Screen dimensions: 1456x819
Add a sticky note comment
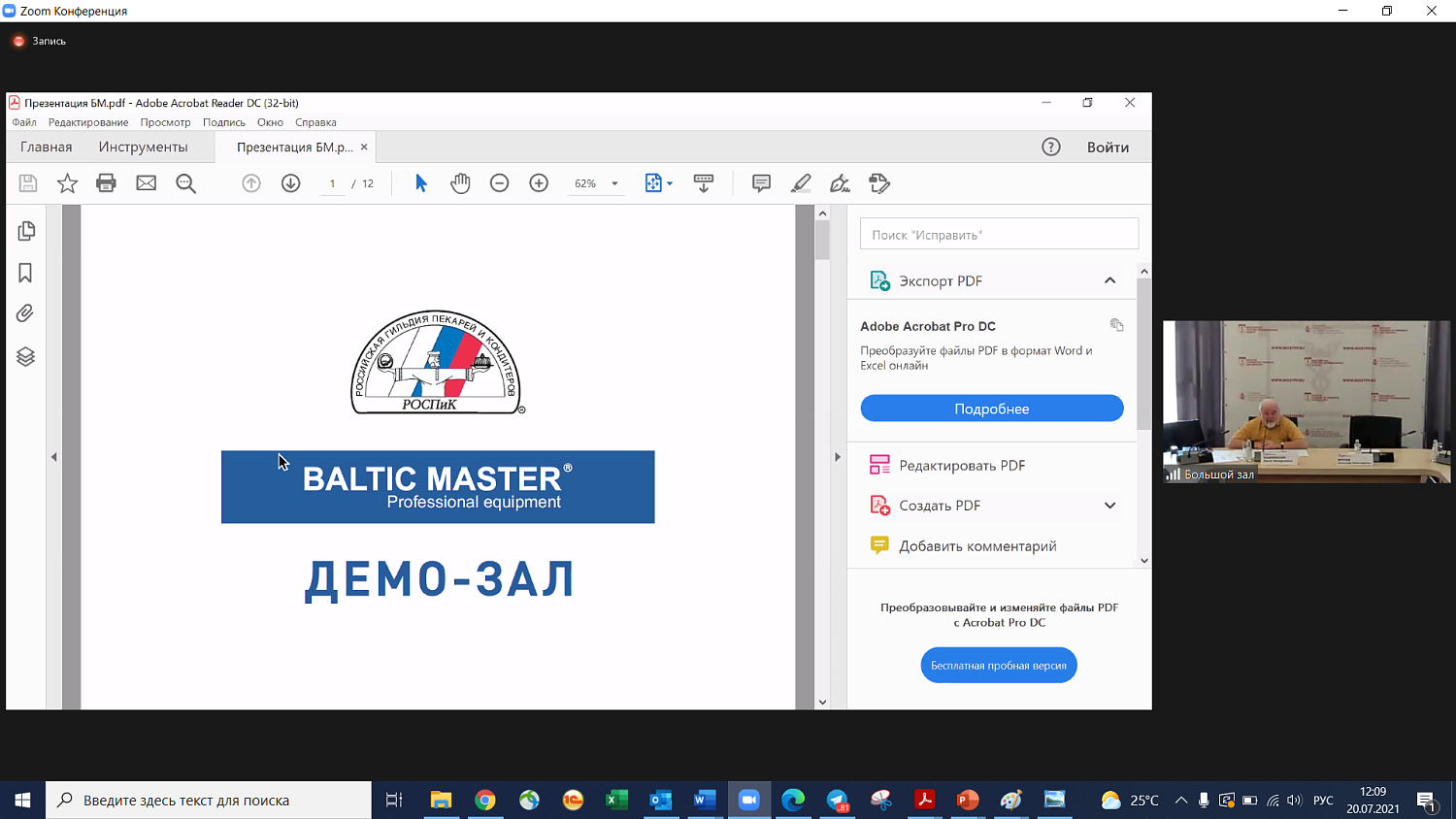(x=761, y=183)
